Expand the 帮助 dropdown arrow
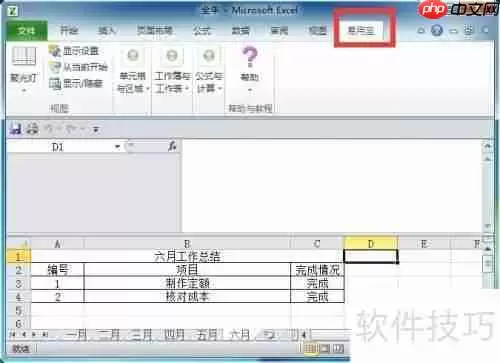The height and width of the screenshot is (363, 500). coord(250,90)
